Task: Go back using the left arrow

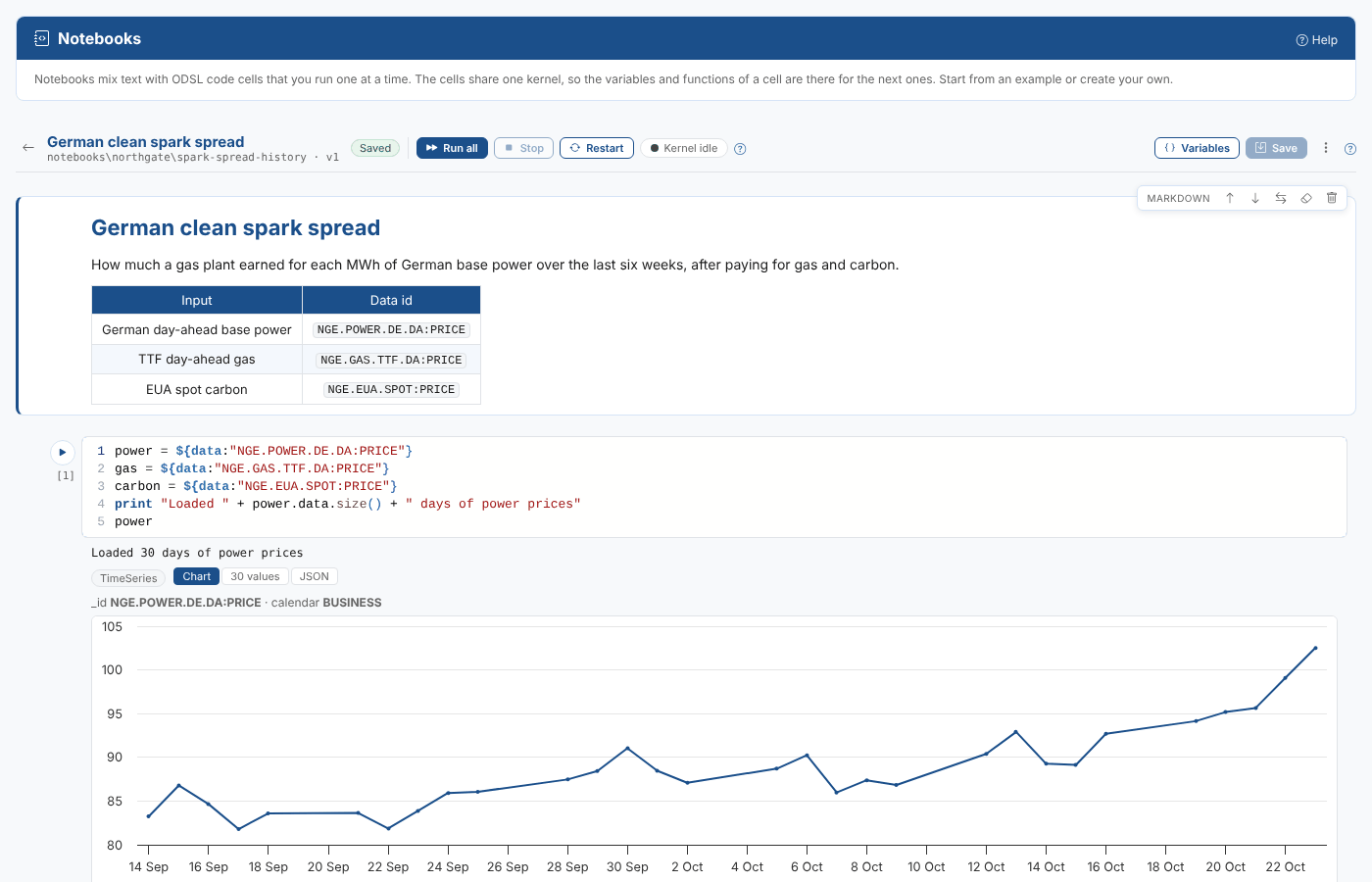Action: tap(28, 148)
